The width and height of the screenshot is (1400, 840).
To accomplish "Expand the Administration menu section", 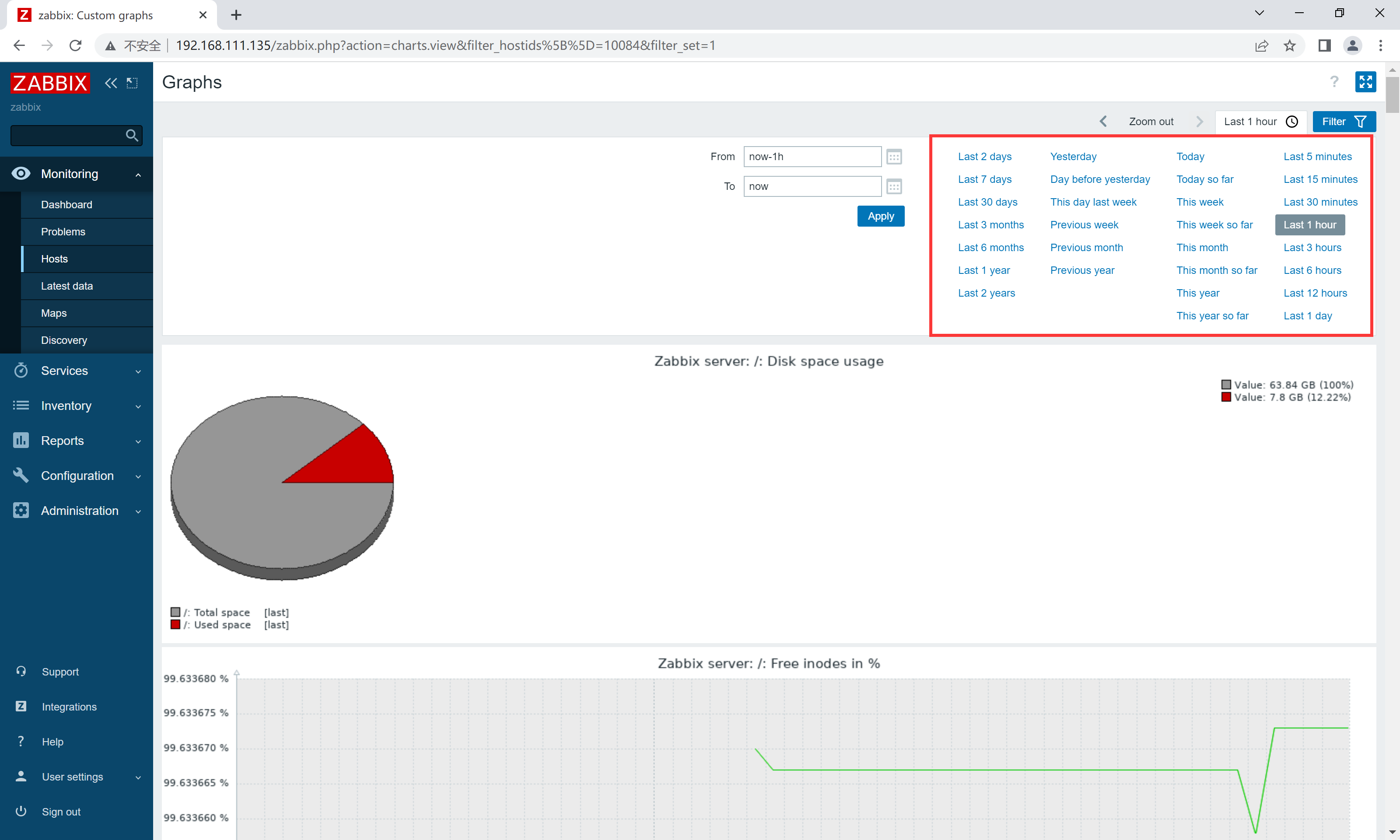I will click(x=77, y=511).
